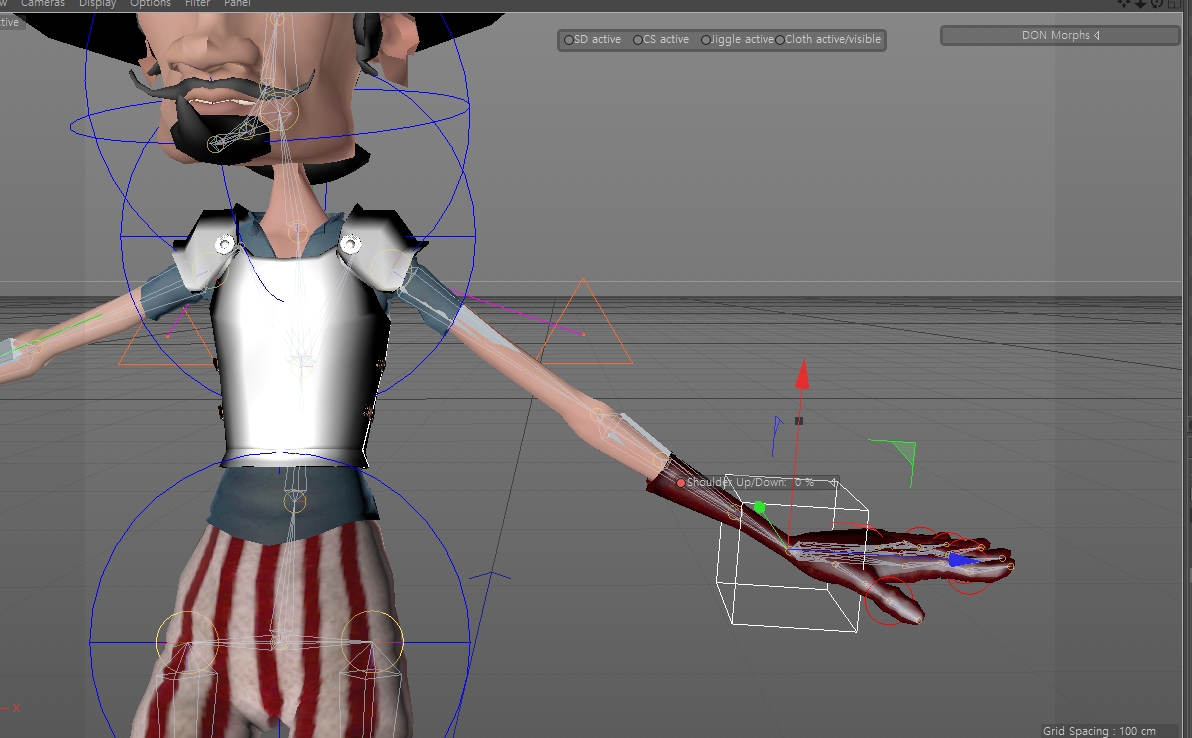This screenshot has height=738, width=1192.
Task: Open the Display viewport menu
Action: 97,4
